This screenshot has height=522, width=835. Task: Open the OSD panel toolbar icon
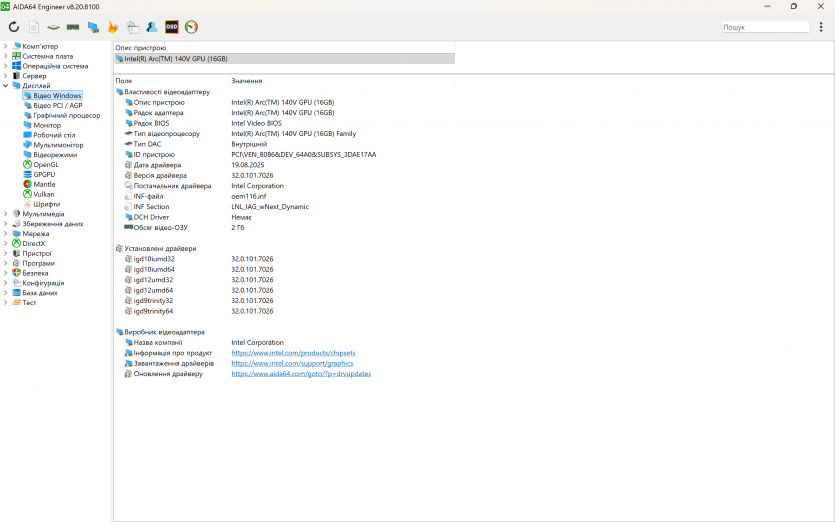pos(171,27)
